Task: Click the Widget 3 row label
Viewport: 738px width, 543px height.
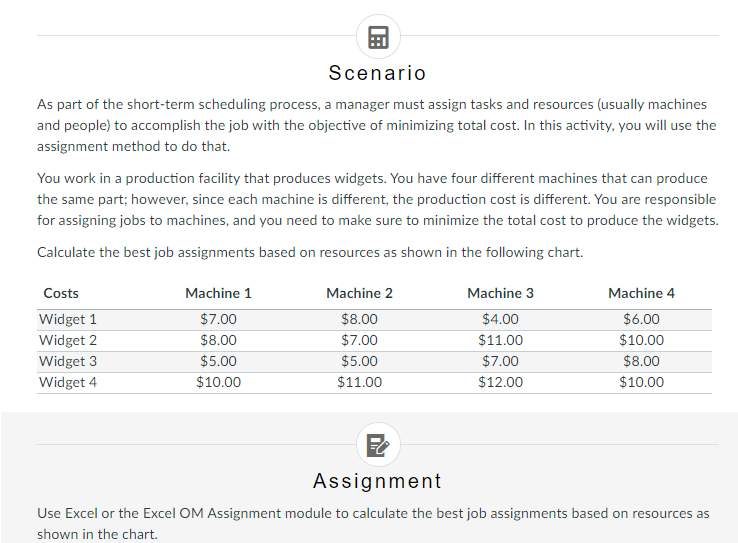Action: (x=68, y=361)
